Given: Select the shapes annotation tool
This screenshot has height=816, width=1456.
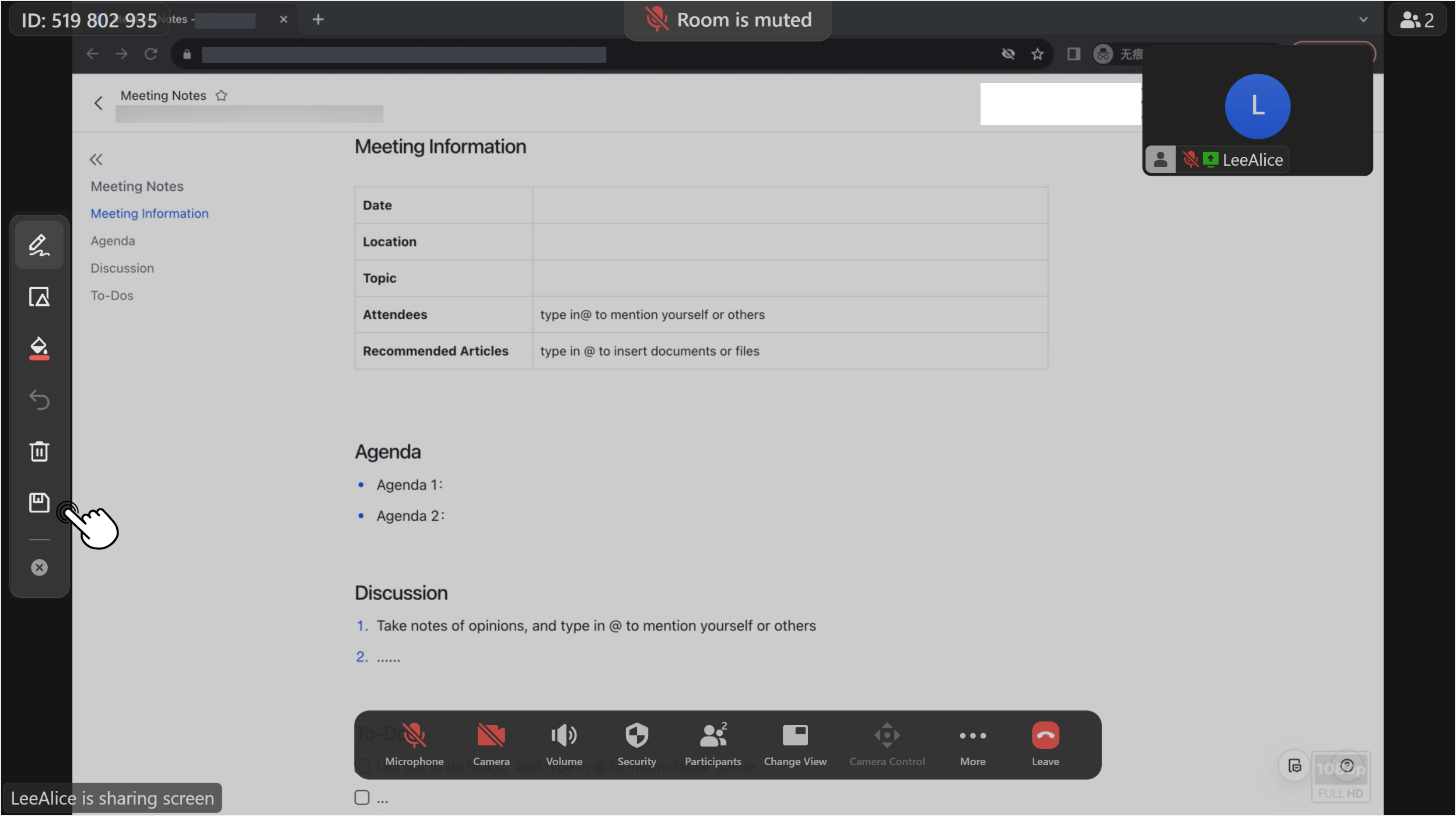Looking at the screenshot, I should coord(39,297).
